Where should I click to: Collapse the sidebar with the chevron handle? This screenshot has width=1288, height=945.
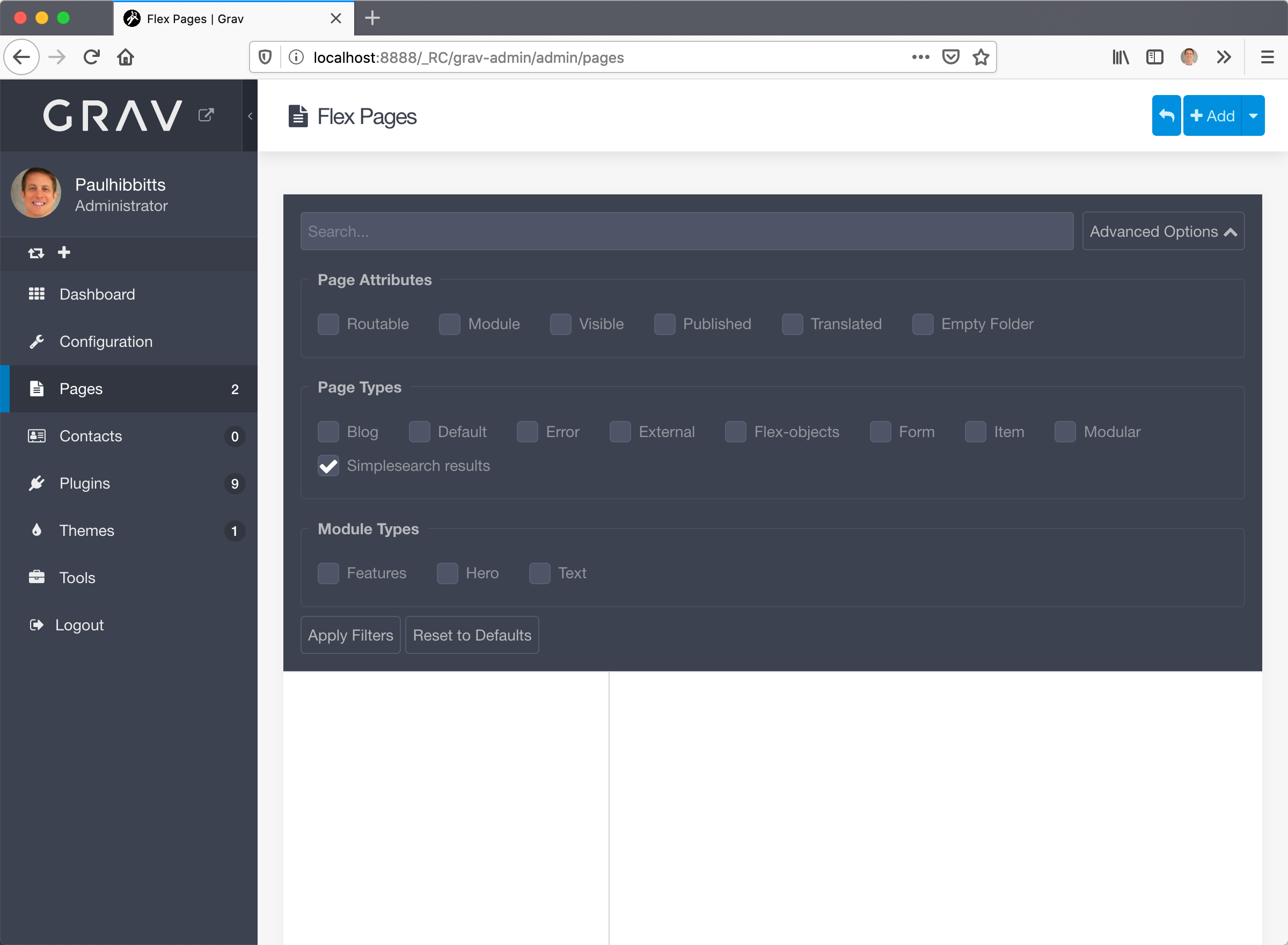click(250, 116)
